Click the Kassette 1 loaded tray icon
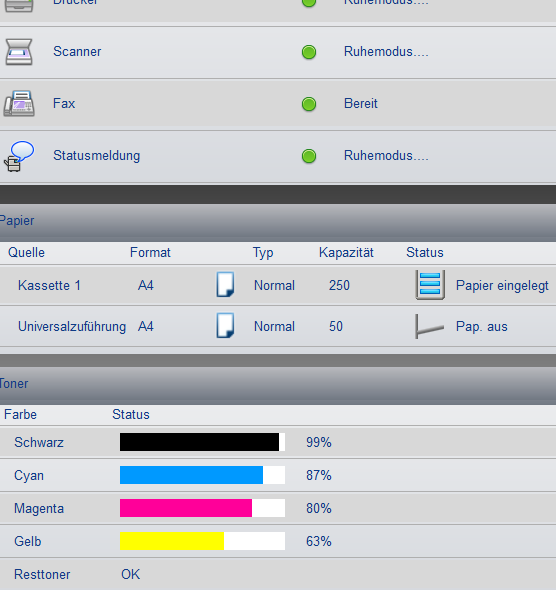Screen dimensions: 556x590 click(x=430, y=285)
